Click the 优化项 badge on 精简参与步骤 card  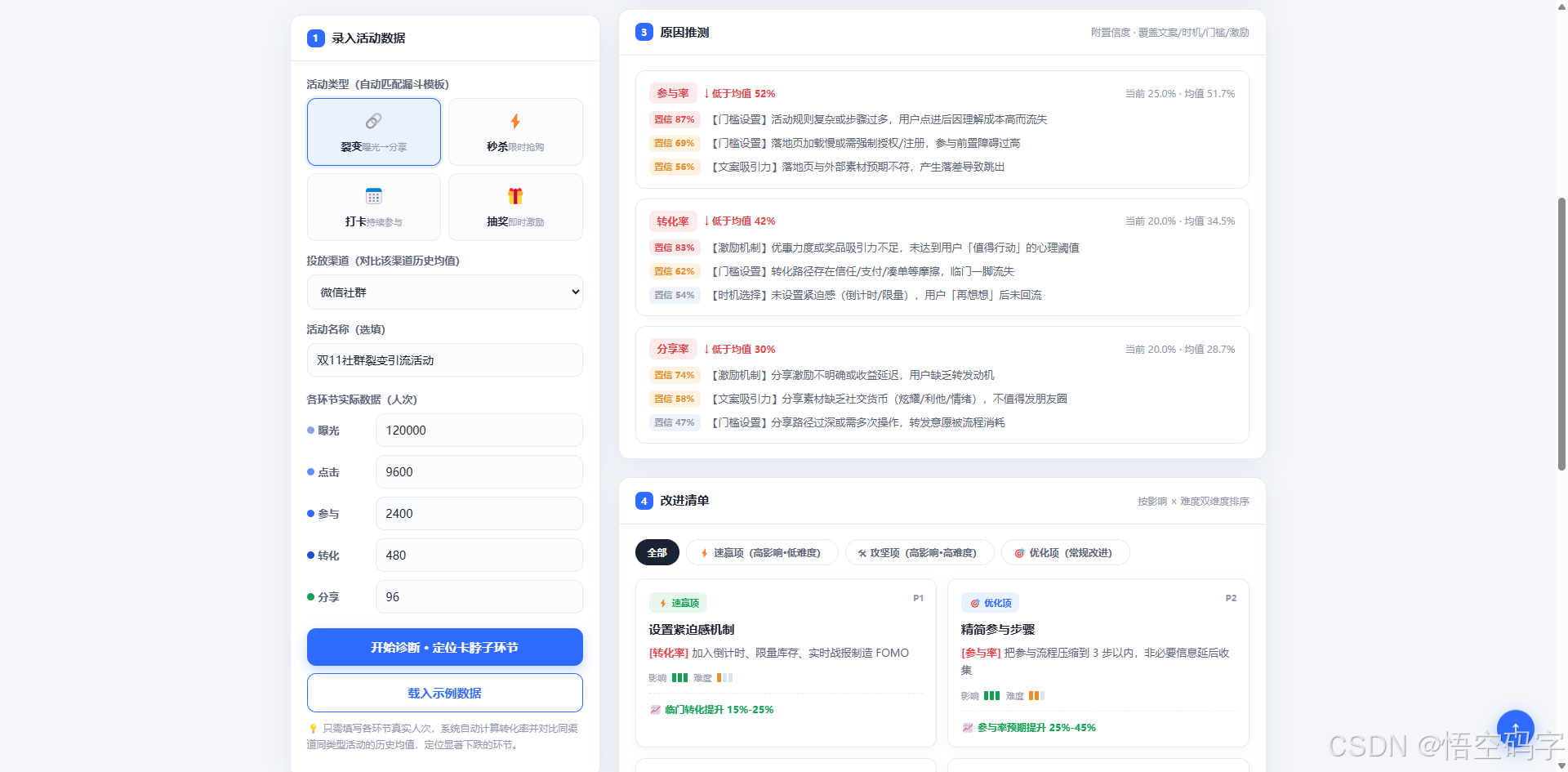tap(990, 603)
